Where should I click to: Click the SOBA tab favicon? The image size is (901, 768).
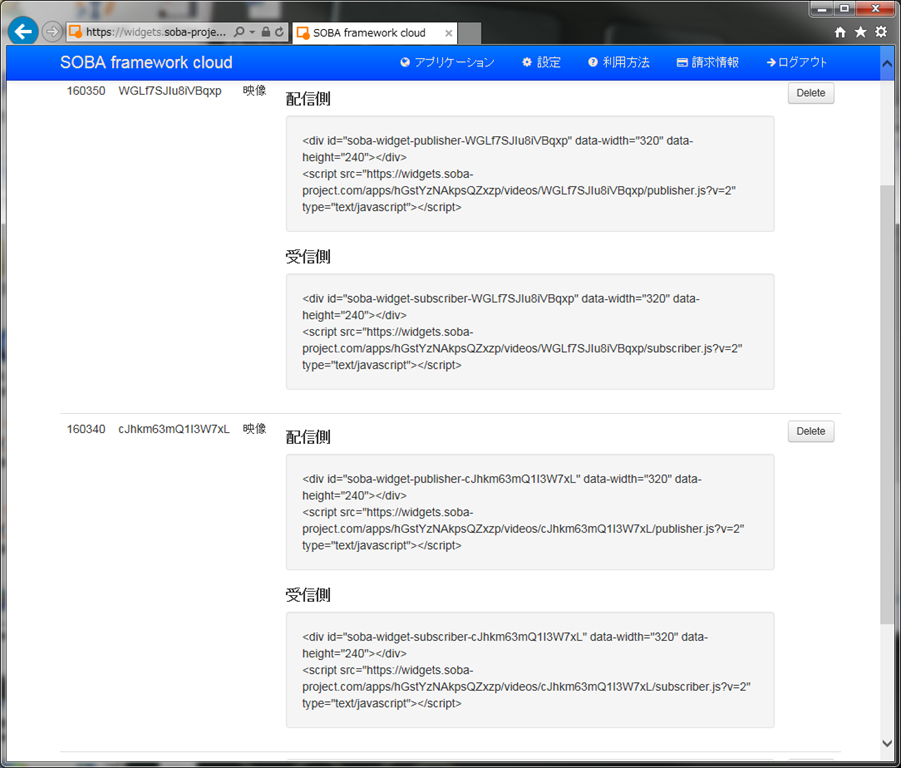[x=303, y=33]
